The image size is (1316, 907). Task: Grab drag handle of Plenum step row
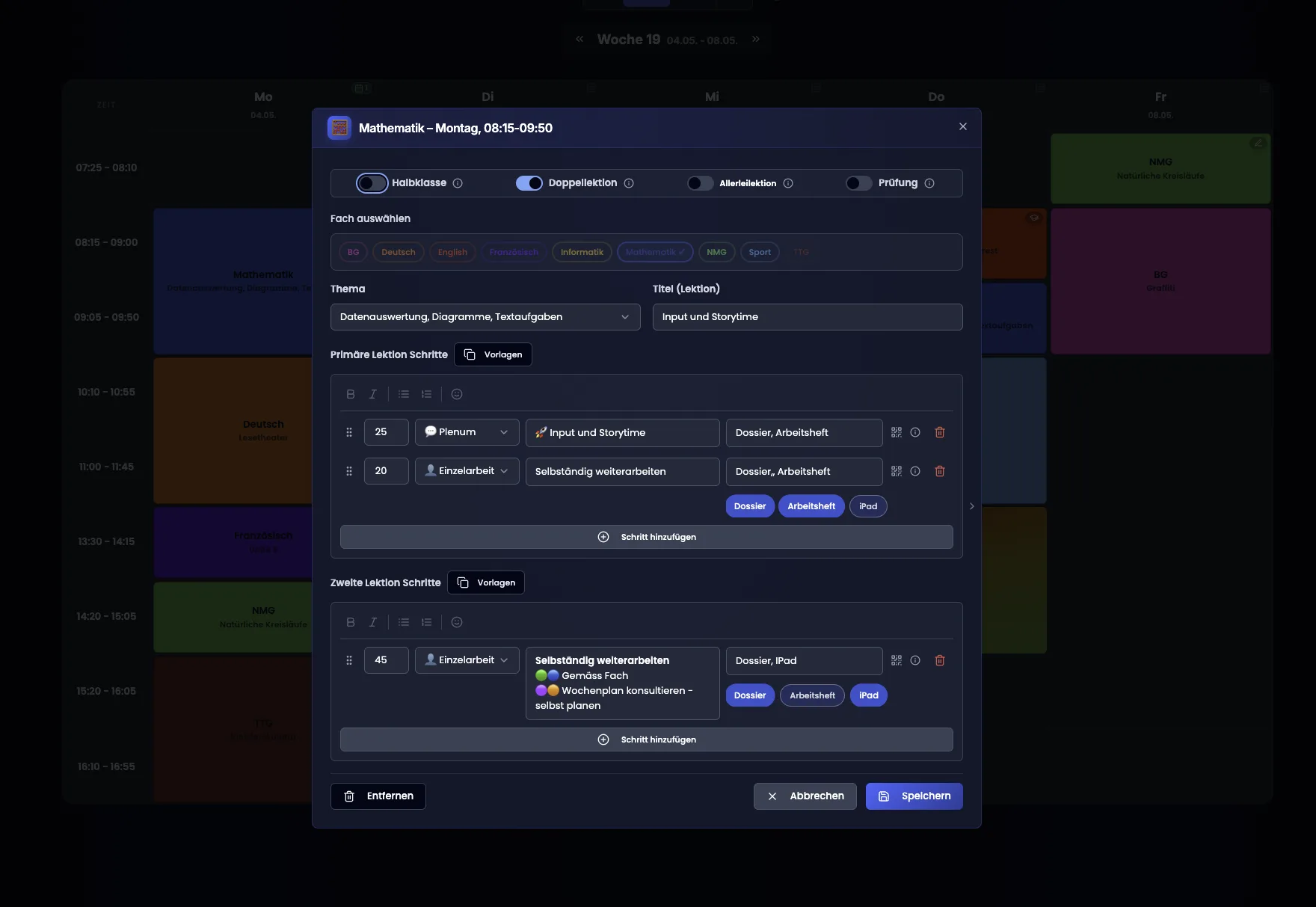[x=349, y=432]
